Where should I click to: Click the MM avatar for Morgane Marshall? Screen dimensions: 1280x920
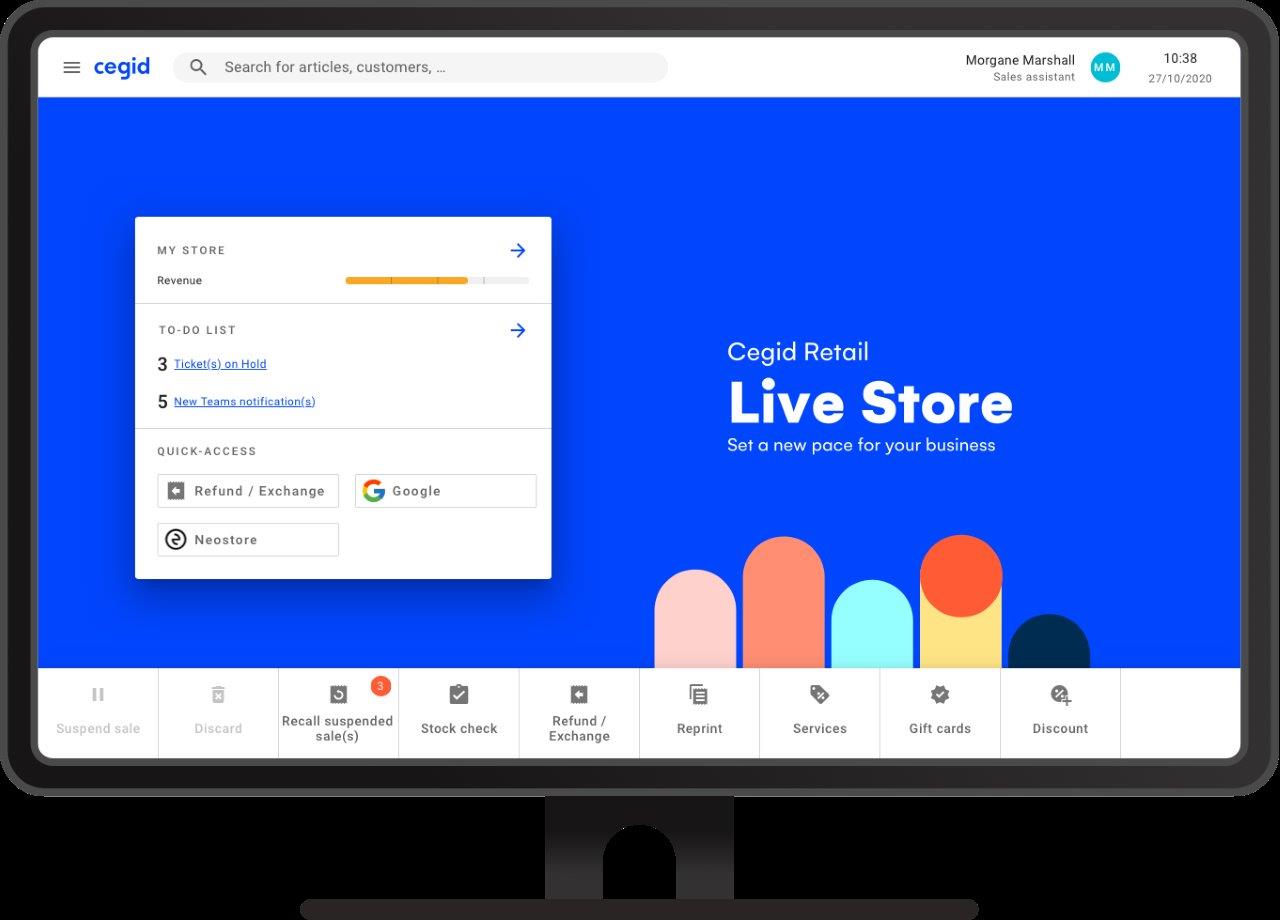(1105, 67)
